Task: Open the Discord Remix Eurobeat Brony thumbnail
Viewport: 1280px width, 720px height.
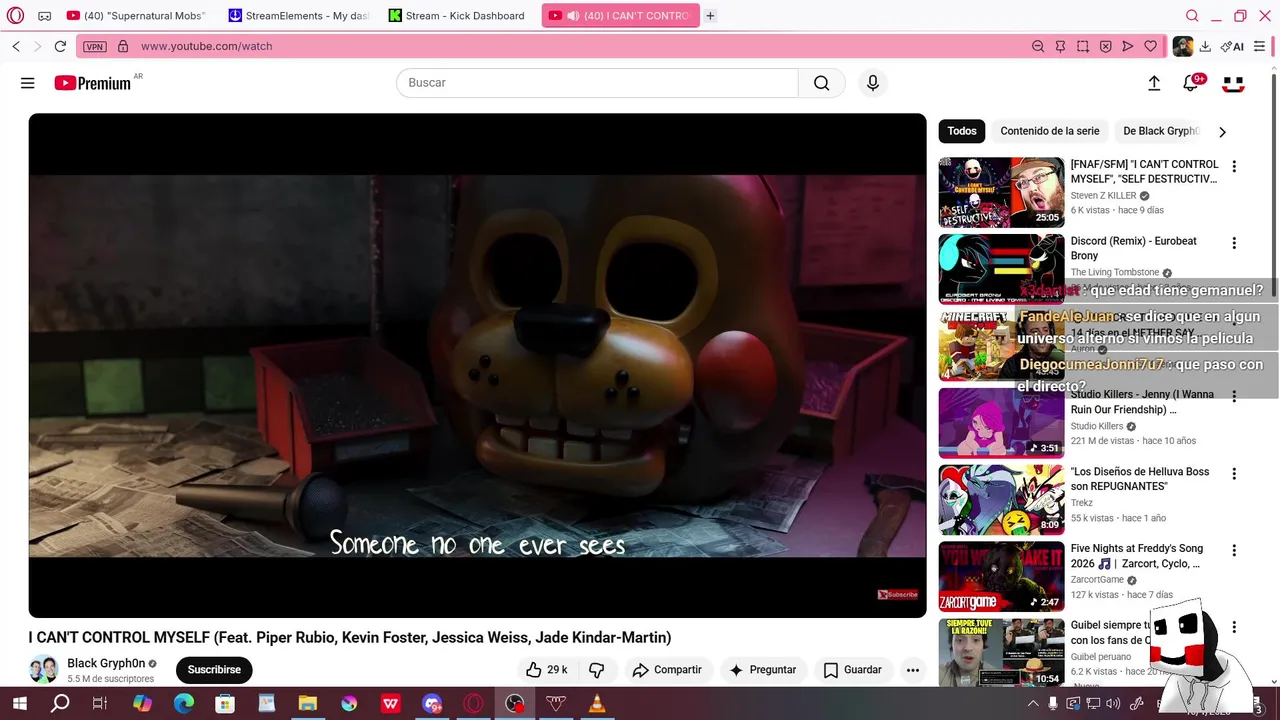Action: point(1001,269)
